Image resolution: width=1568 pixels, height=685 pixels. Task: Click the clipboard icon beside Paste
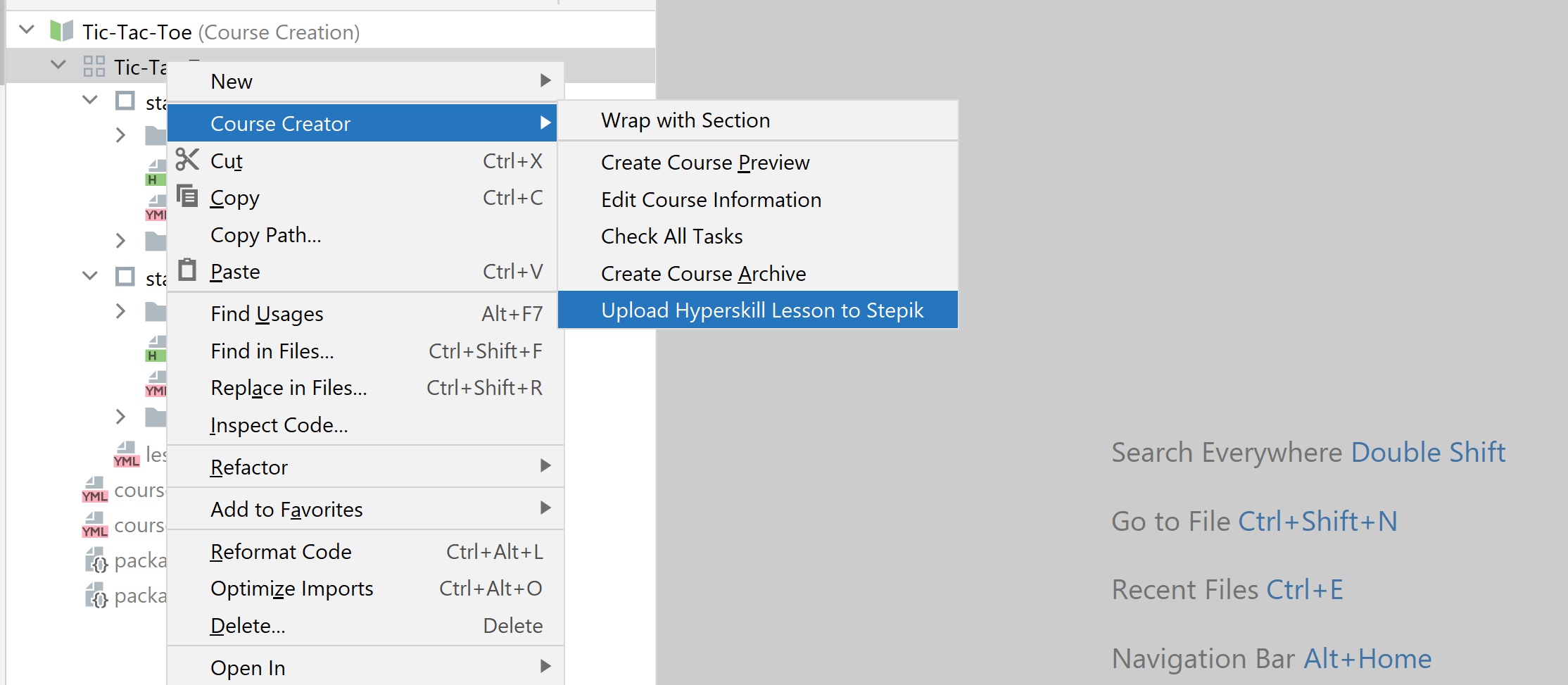click(187, 270)
